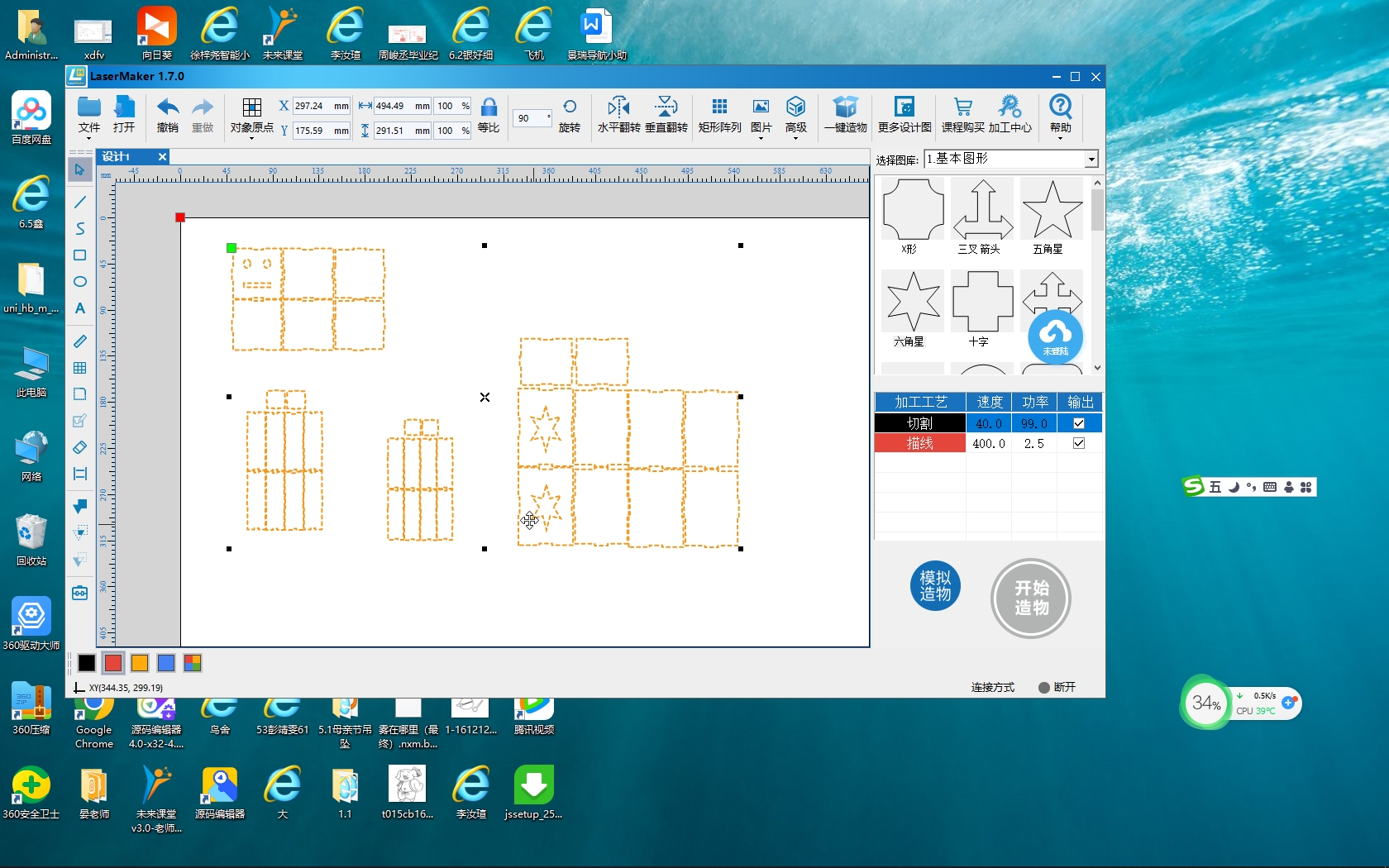Click the 断开 connection status
The width and height of the screenshot is (1389, 868).
[x=1057, y=687]
